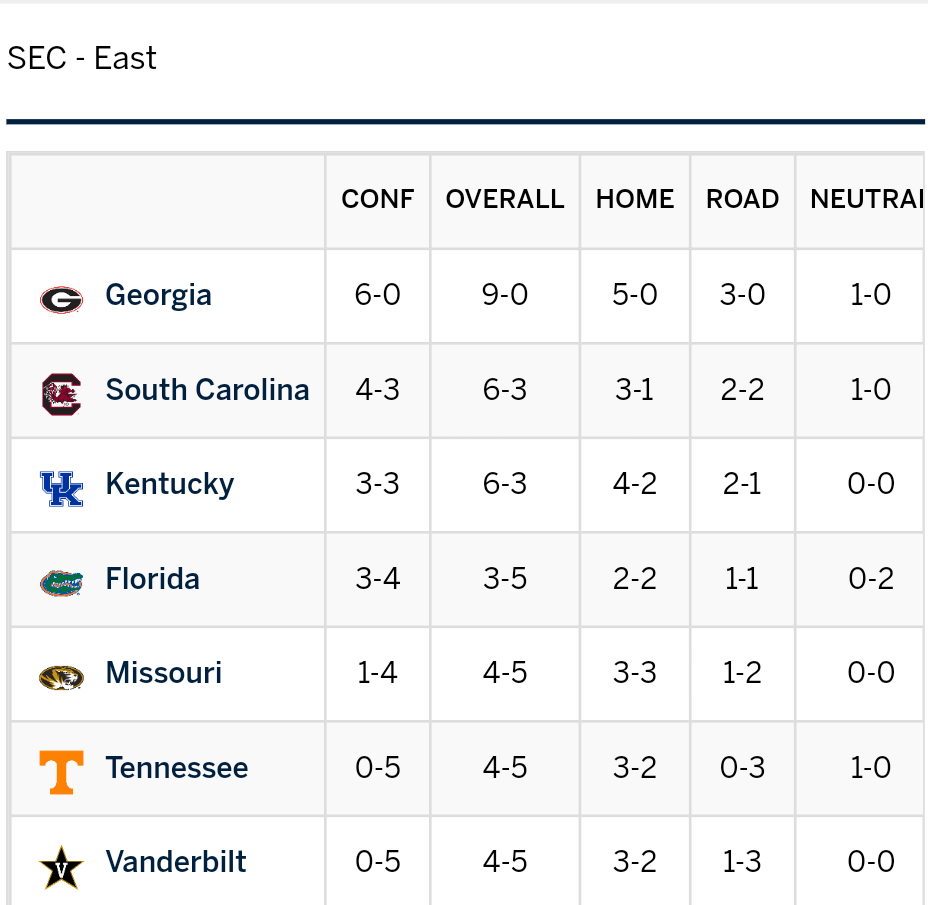Click the Kentucky Wildcats UK logo

pyautogui.click(x=61, y=487)
